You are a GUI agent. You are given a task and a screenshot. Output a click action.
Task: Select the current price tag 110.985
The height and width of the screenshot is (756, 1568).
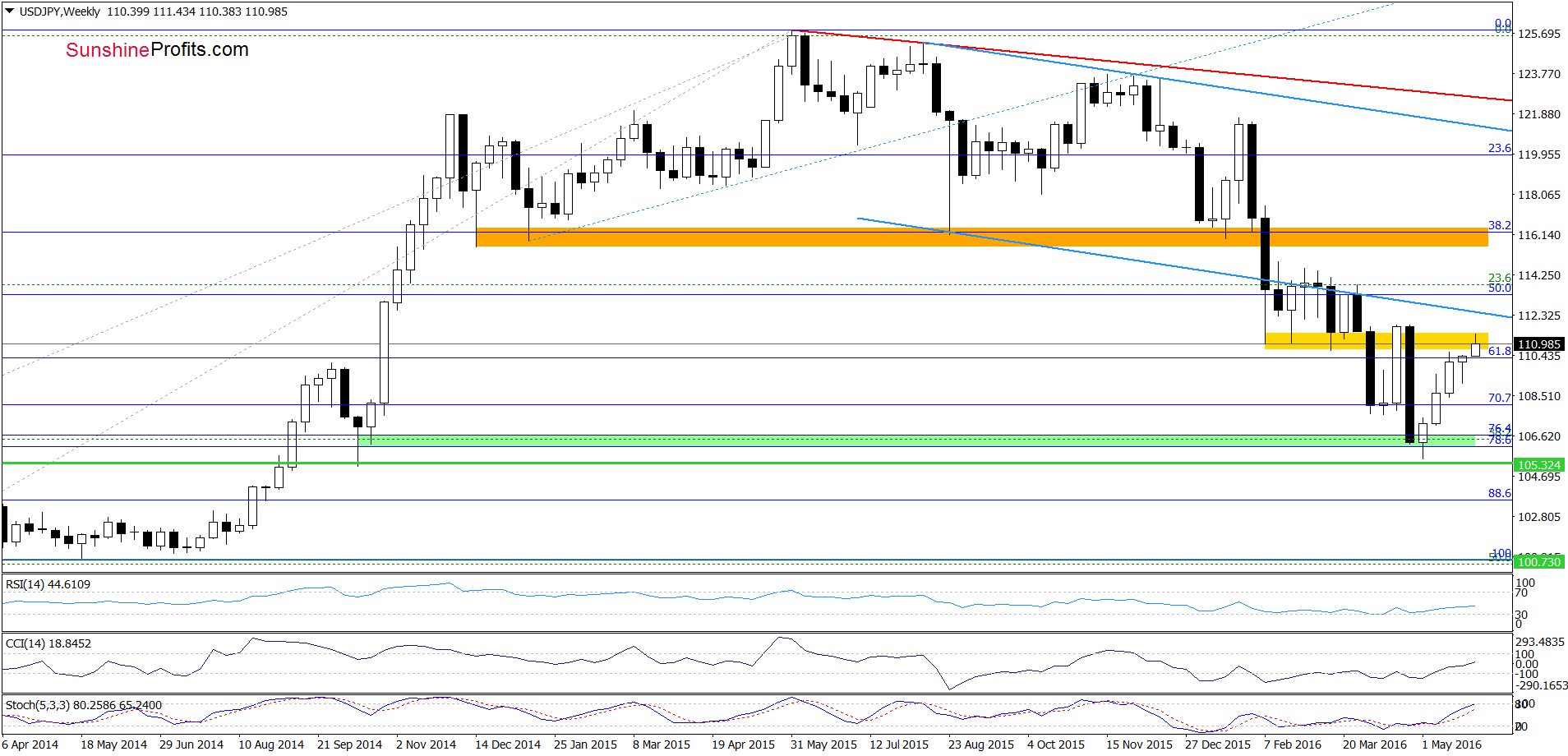(1539, 344)
